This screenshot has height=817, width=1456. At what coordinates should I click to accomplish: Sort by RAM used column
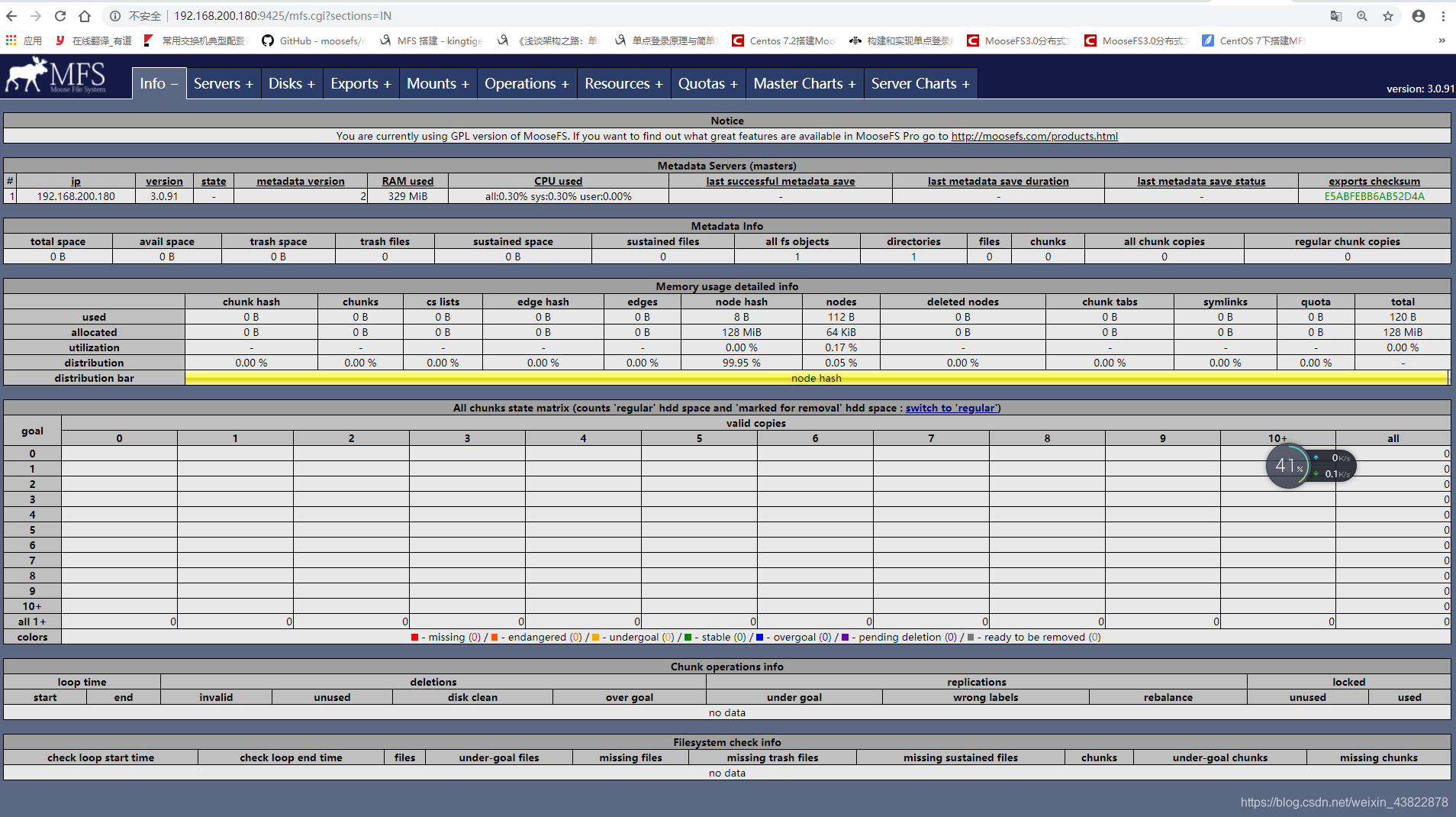pos(407,181)
